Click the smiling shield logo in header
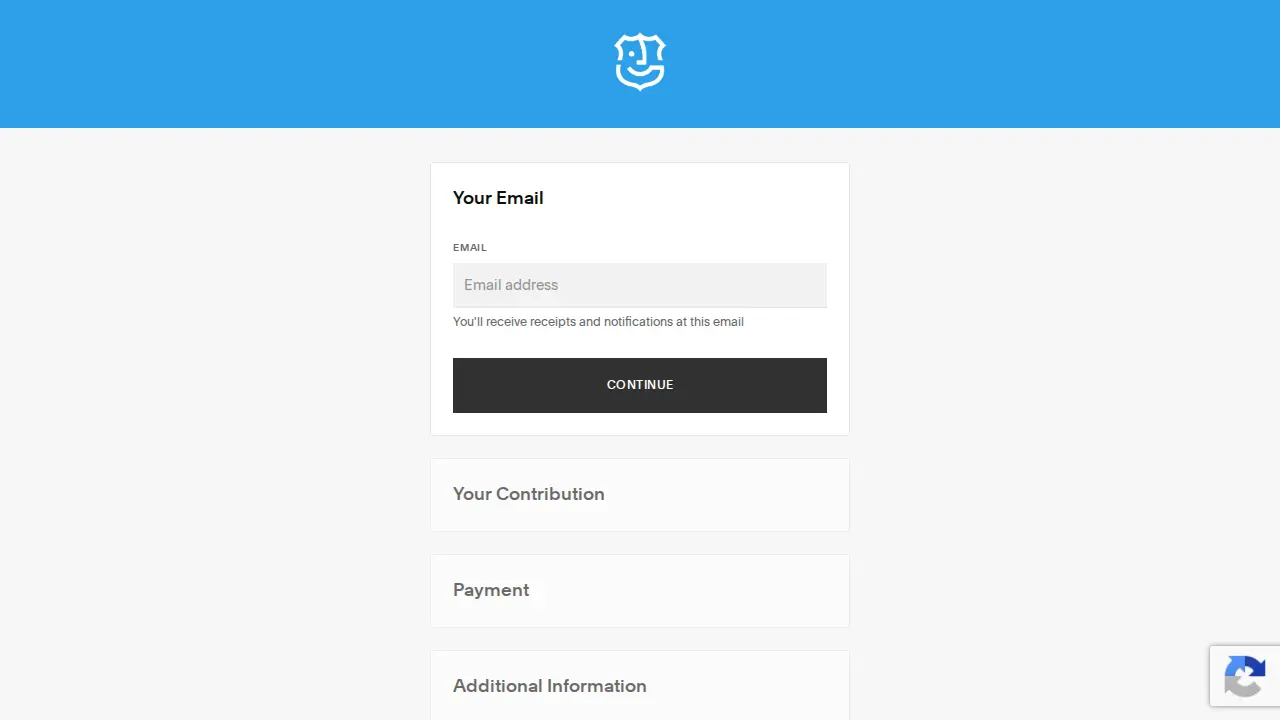 point(640,62)
